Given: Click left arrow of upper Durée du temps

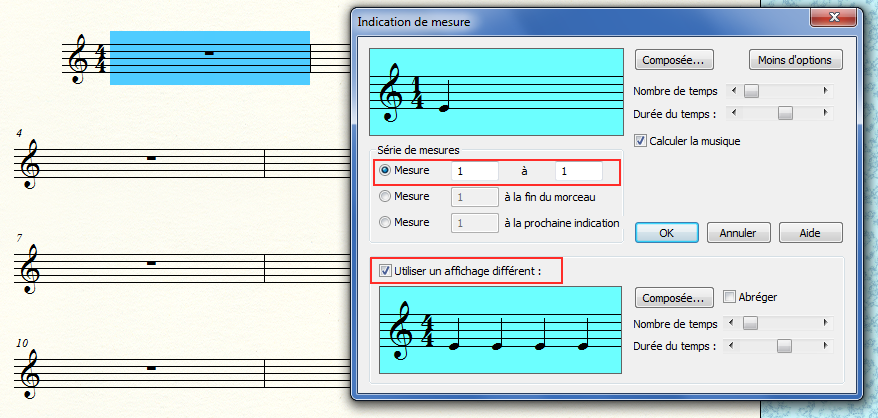Looking at the screenshot, I should point(736,112).
